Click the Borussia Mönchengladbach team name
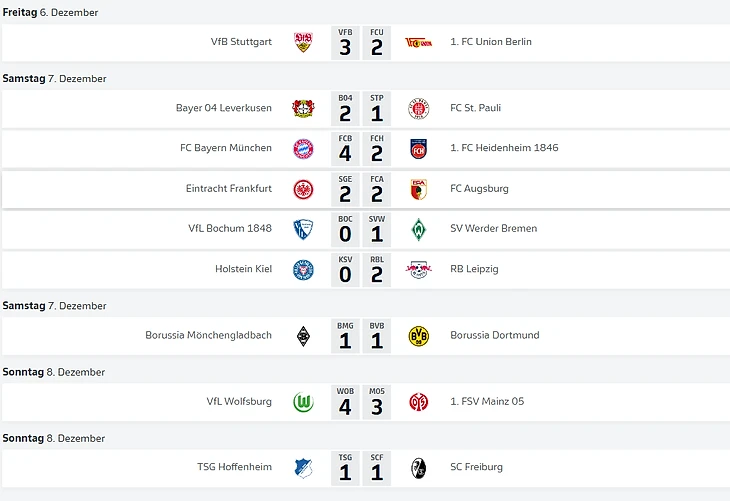 tap(208, 335)
